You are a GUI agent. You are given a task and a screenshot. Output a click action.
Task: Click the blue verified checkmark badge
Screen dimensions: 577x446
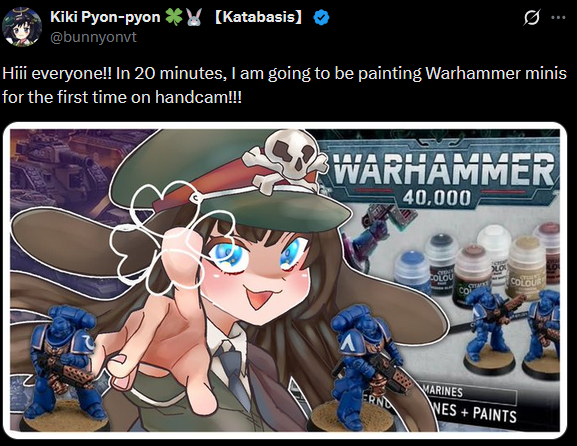click(321, 17)
